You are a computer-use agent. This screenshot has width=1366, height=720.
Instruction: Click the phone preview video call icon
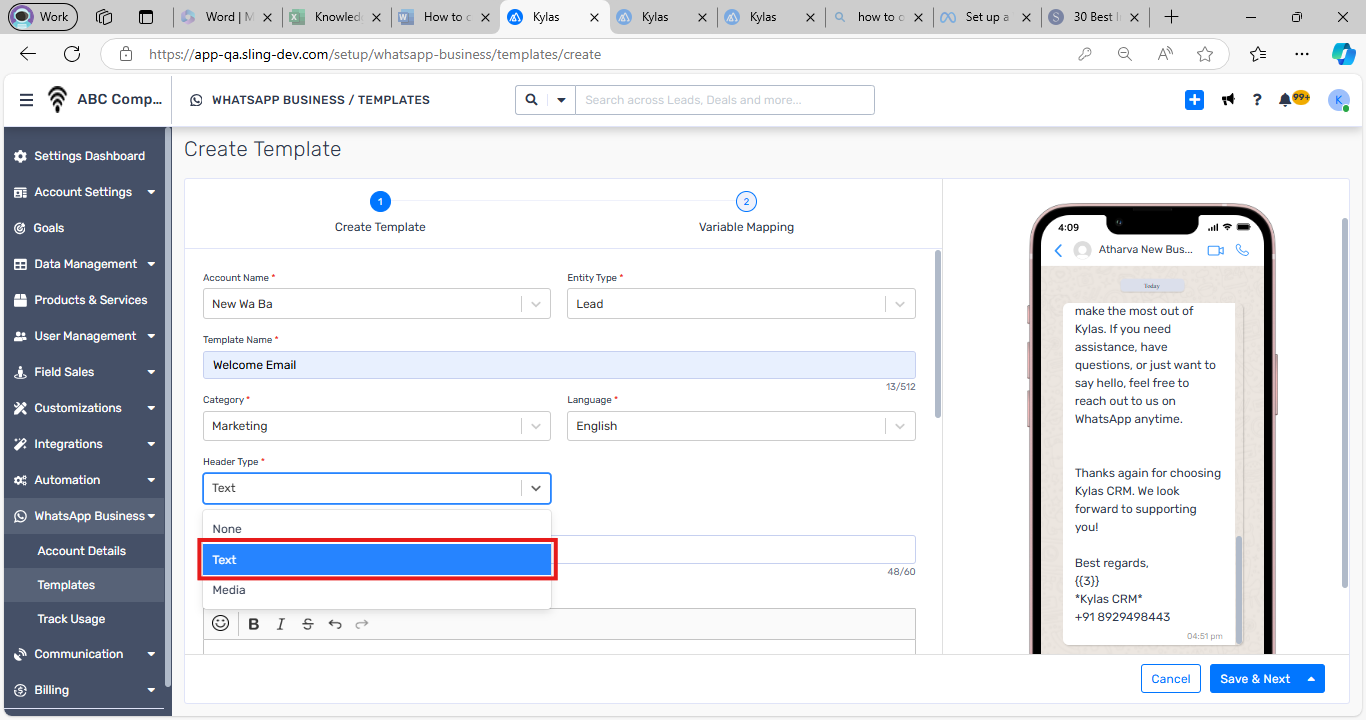[x=1216, y=250]
